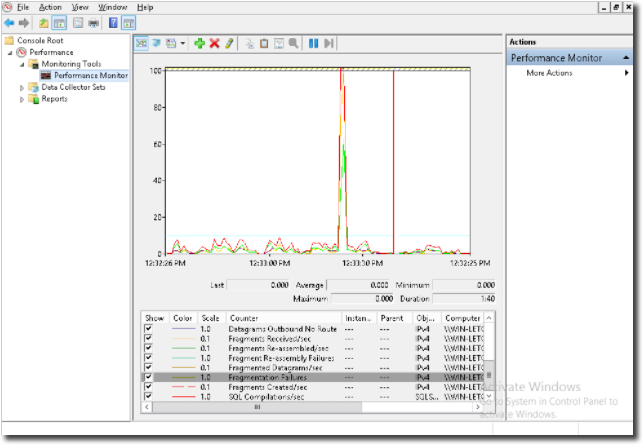Expand Data Collector Sets node
Screen dimensions: 643x445
coord(22,87)
